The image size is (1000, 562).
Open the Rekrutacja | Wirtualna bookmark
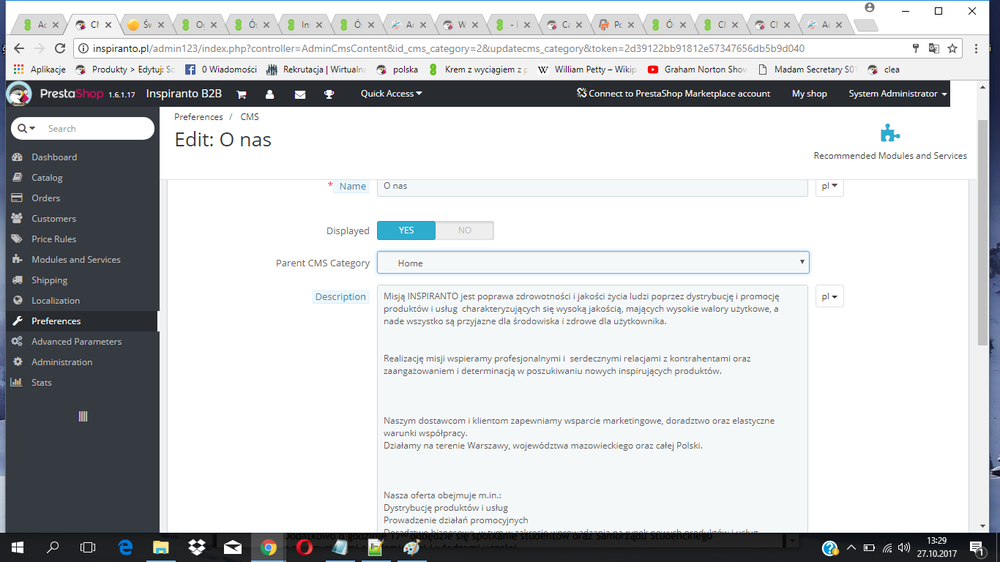click(317, 70)
